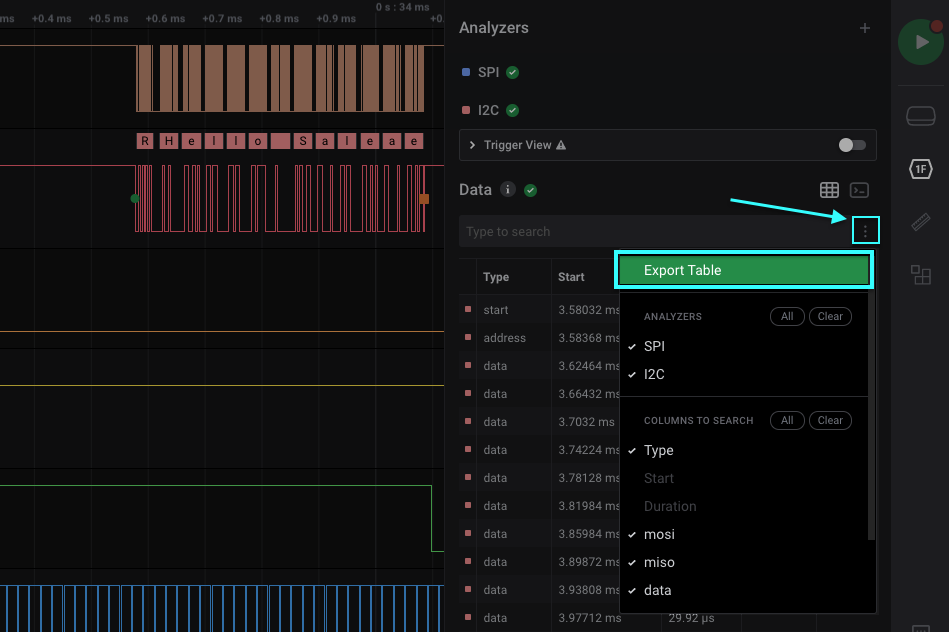Click Clear next to Columns to Search

830,420
